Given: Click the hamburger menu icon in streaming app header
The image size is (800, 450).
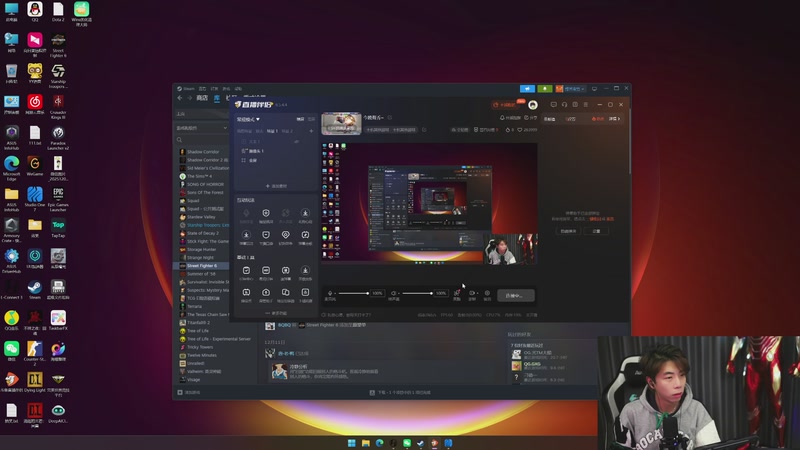Looking at the screenshot, I should click(586, 105).
